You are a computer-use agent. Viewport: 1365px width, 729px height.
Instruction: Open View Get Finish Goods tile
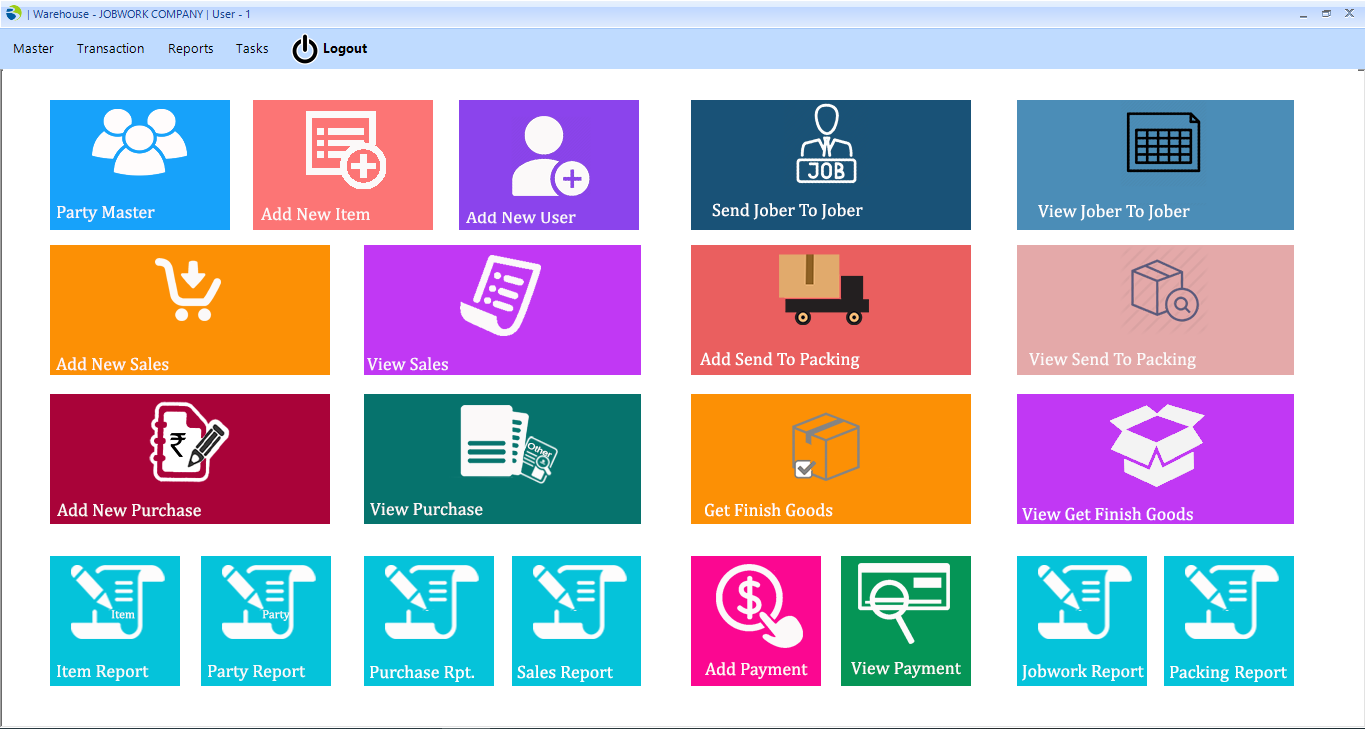pos(1155,459)
